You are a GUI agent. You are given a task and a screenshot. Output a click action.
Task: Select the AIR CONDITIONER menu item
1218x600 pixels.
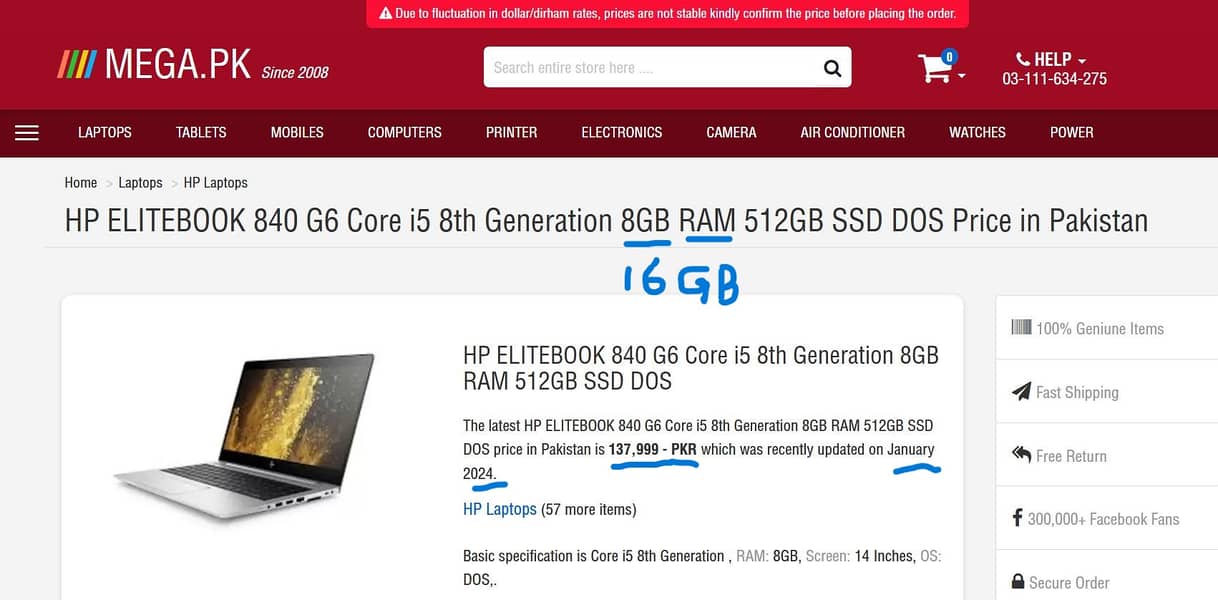tap(852, 132)
